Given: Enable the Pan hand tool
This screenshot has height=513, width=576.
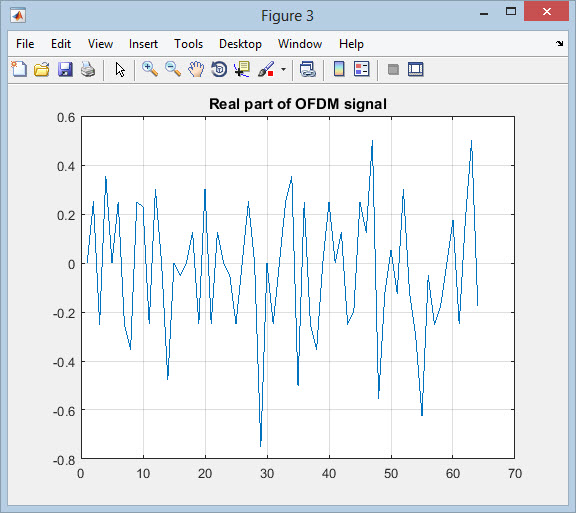Looking at the screenshot, I should [x=196, y=69].
